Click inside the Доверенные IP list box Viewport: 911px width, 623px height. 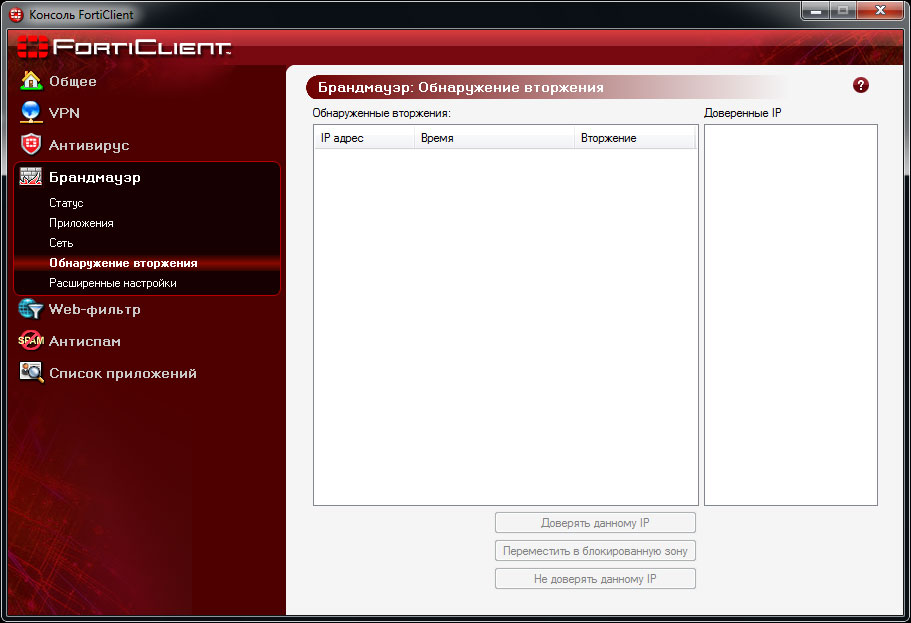791,314
